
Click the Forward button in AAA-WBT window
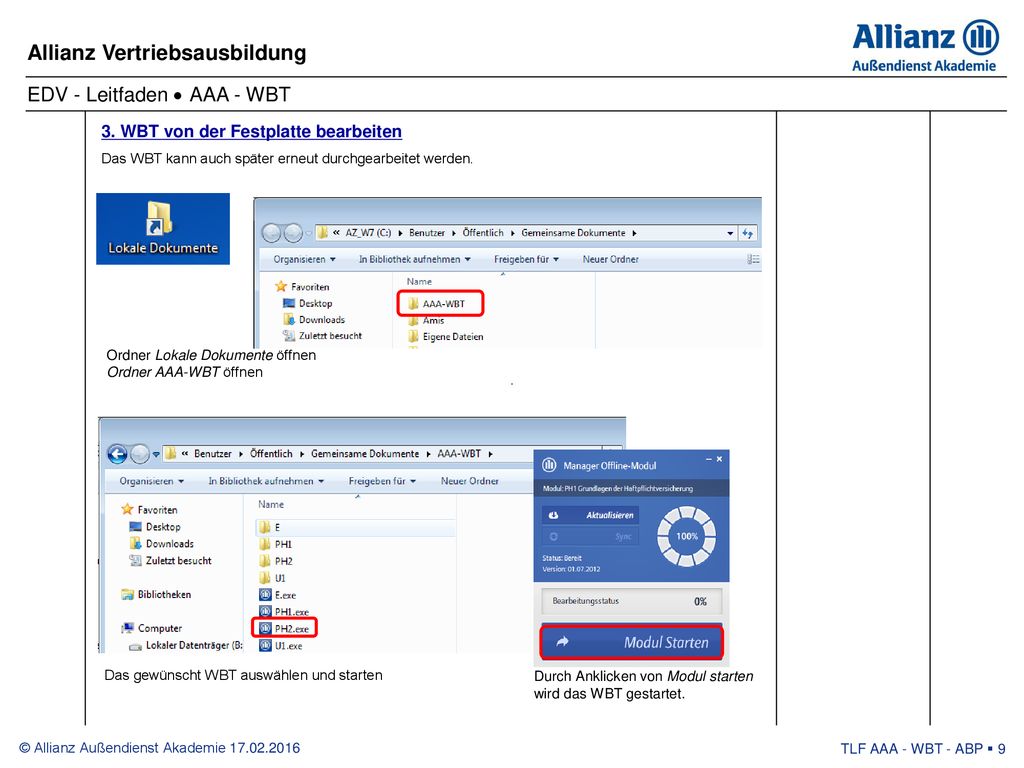click(139, 453)
